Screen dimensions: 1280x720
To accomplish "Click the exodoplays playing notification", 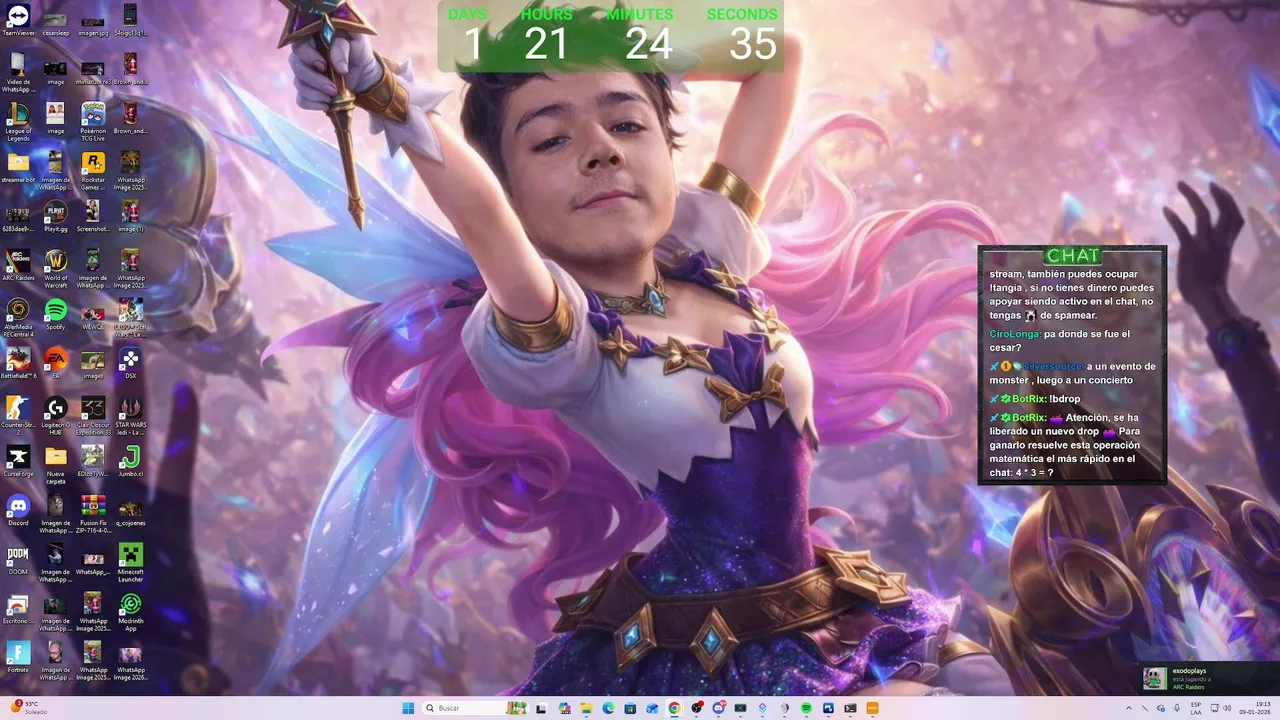I will point(1208,678).
